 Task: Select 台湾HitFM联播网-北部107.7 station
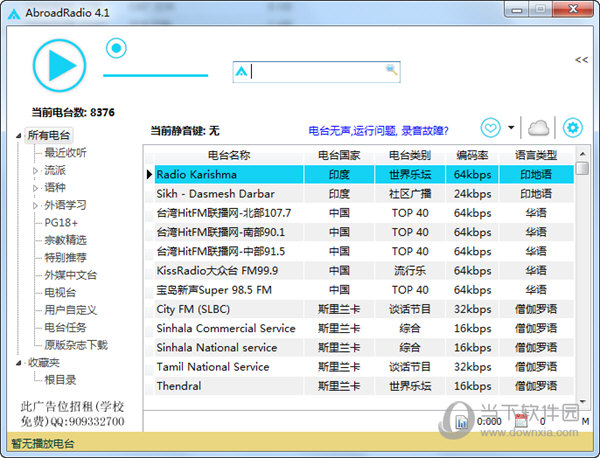[360, 213]
